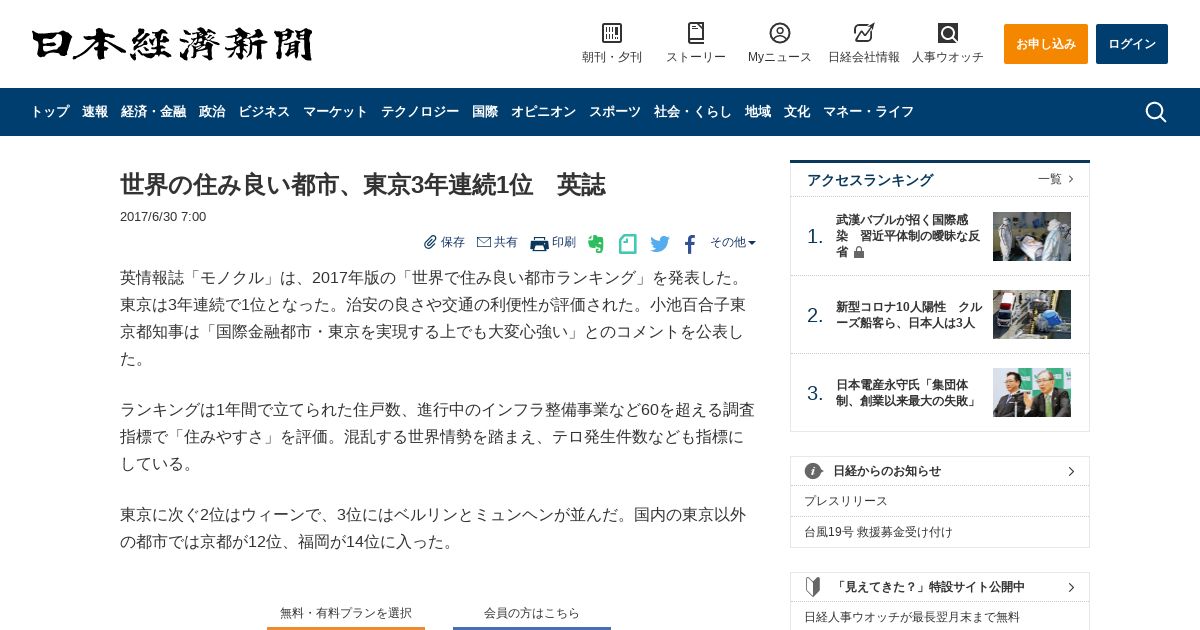Screen dimensions: 1200x630
Task: Select the 会員の方はこちら tab
Action: click(532, 614)
